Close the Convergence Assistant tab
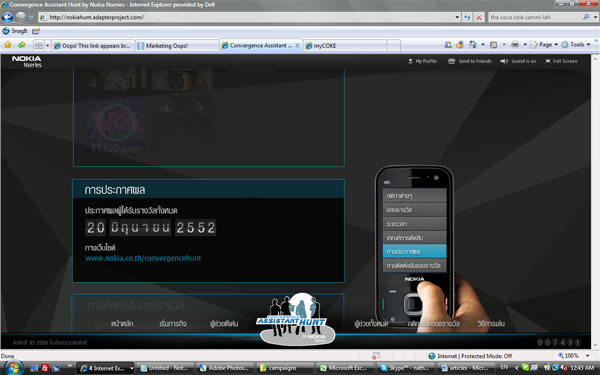Viewport: 600px width, 375px height. tap(297, 45)
